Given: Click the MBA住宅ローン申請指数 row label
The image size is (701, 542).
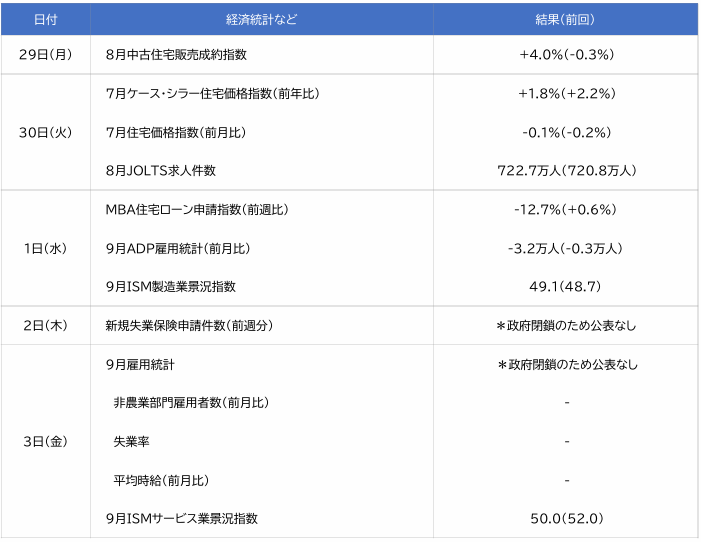Looking at the screenshot, I should coord(196,210).
